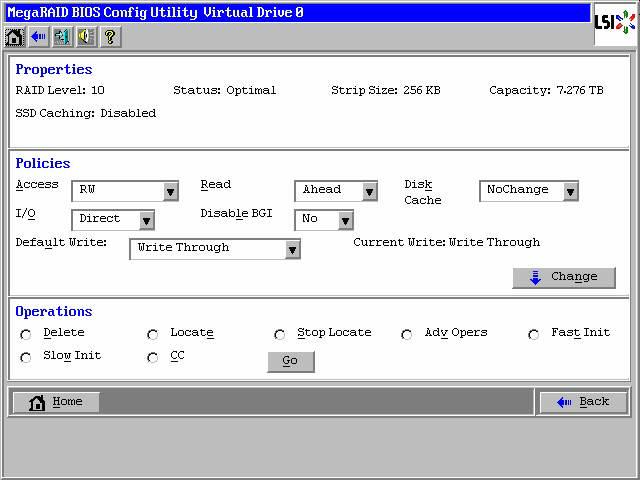Choose the Adv Opers radio button
Screen dimensions: 640x480
pos(407,335)
